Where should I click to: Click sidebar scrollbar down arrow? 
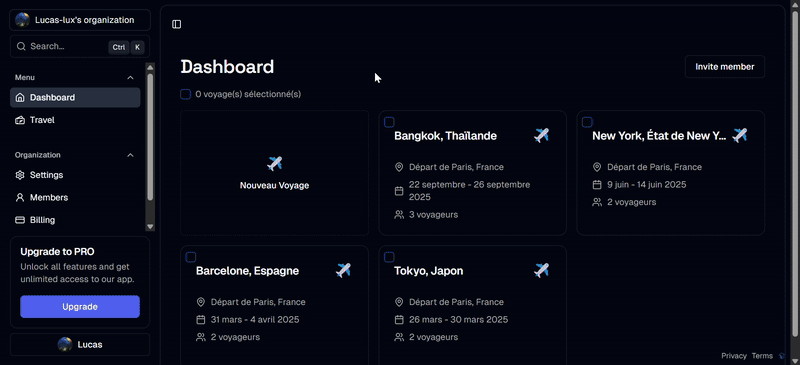[150, 227]
